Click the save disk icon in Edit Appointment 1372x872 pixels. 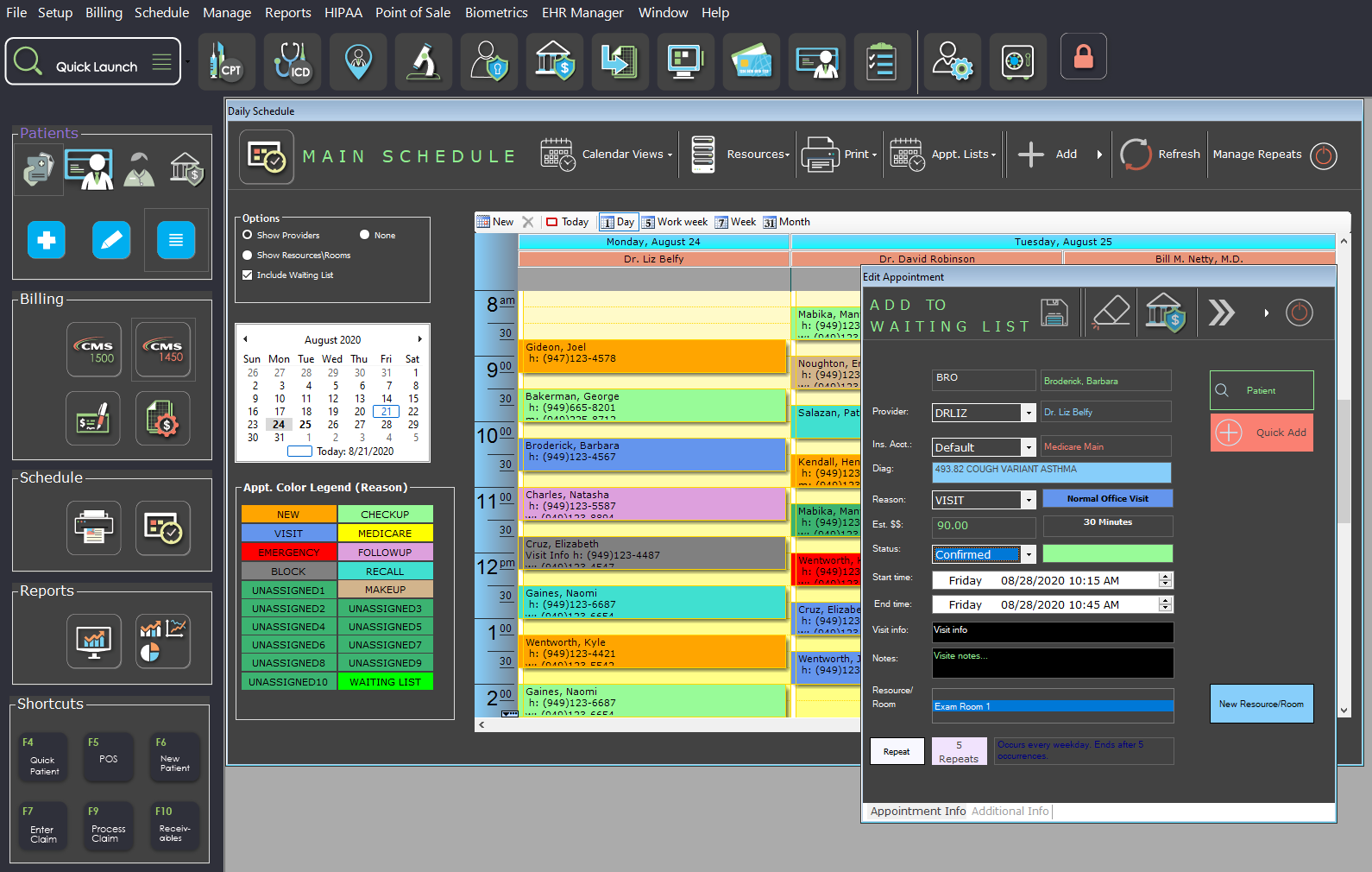1054,313
